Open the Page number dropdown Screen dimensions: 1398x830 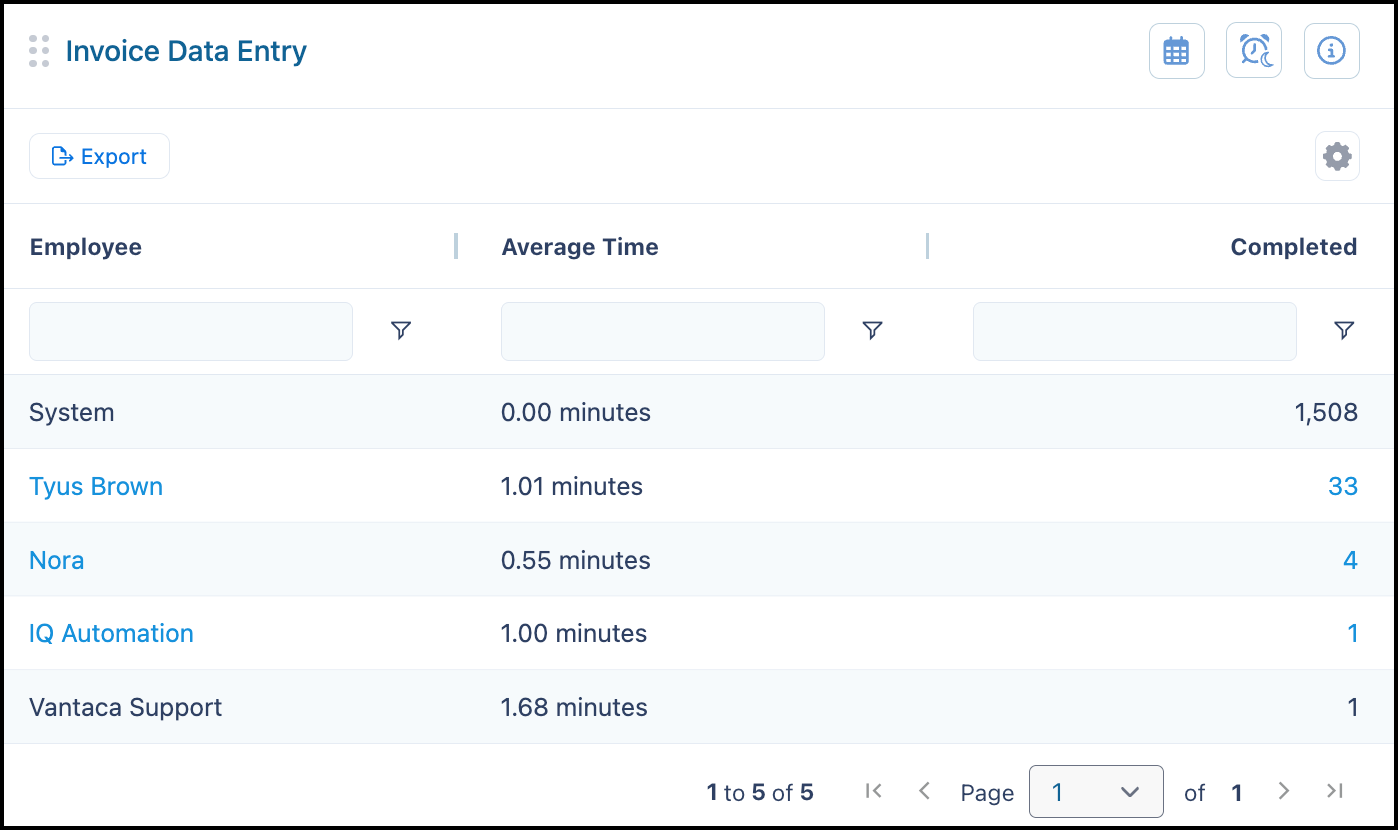pos(1096,792)
